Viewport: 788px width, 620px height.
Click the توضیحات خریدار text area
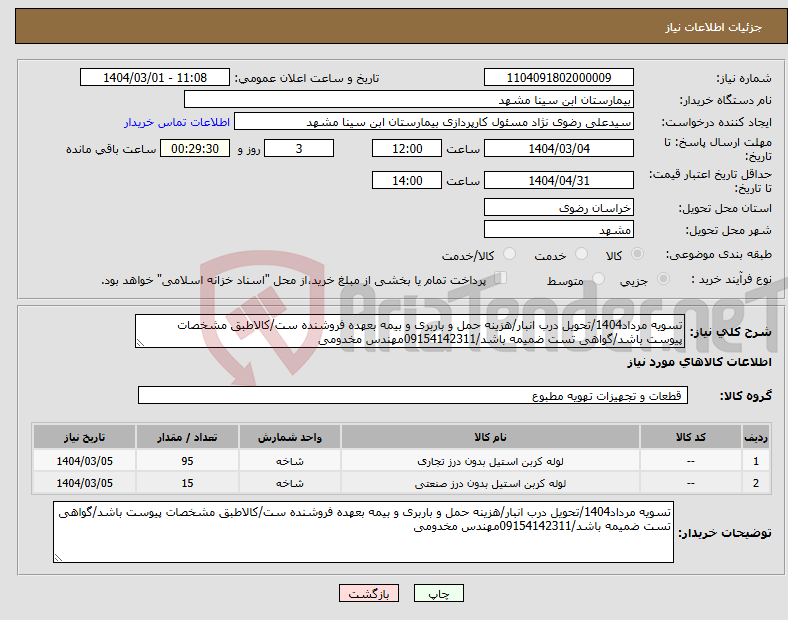click(363, 532)
